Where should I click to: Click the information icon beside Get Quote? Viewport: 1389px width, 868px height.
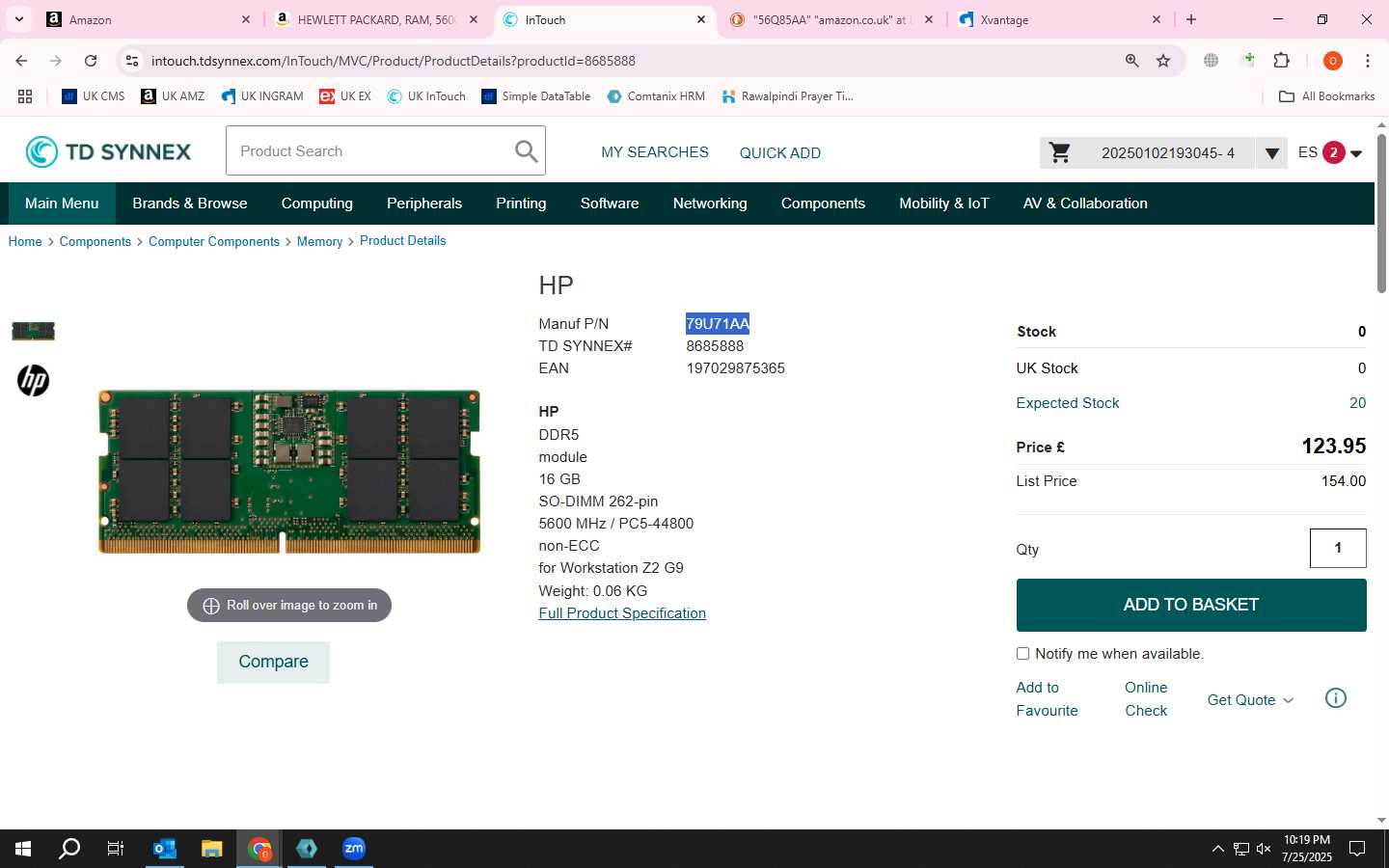[1336, 698]
